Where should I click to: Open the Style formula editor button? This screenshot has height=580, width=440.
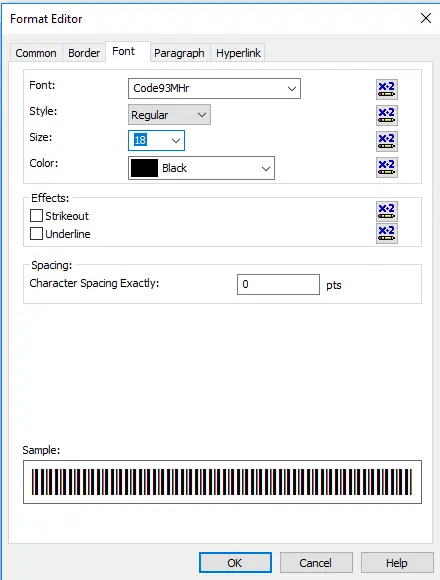click(x=387, y=115)
